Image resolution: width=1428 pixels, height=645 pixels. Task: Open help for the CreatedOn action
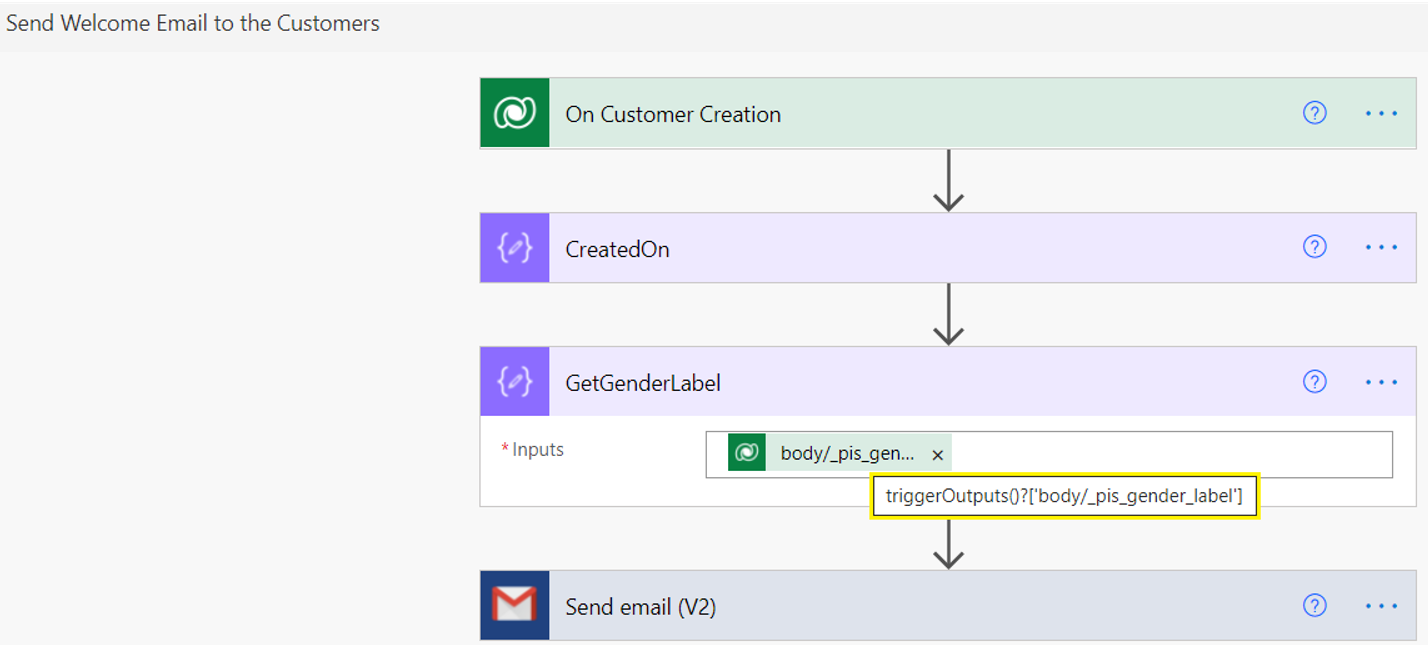1314,247
